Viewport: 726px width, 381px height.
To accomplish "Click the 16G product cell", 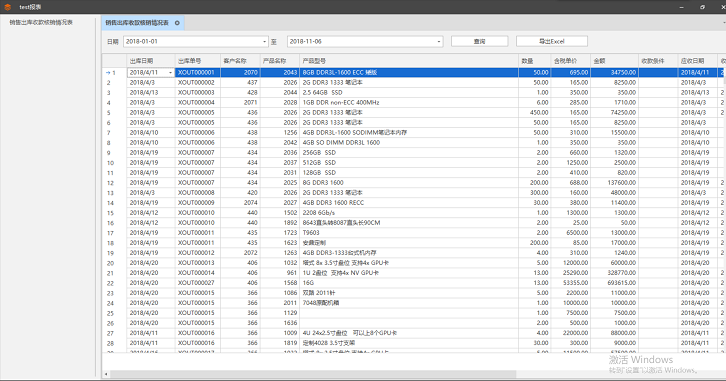I will (x=409, y=283).
